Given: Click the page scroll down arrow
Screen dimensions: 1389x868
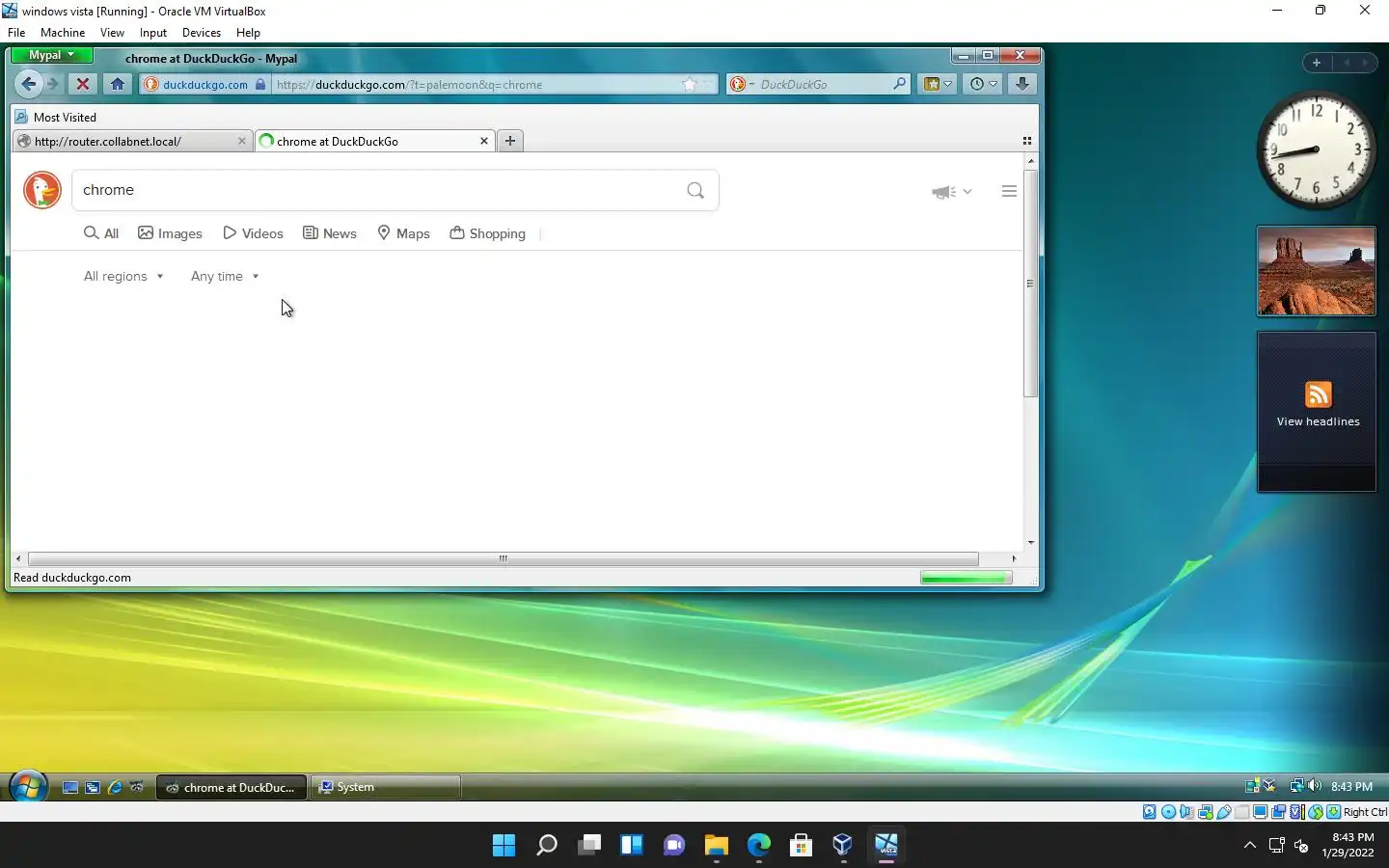Looking at the screenshot, I should pos(1030,543).
